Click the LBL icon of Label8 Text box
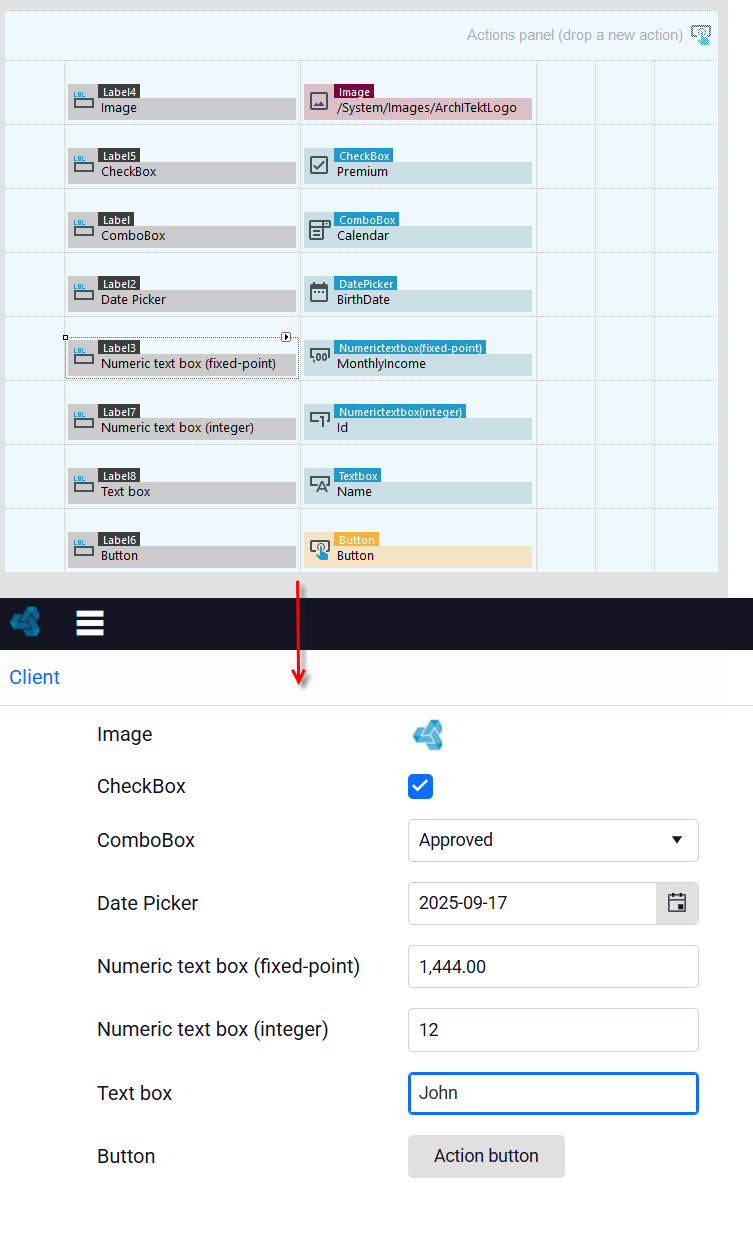Screen dimensions: 753x1242 click(x=82, y=485)
